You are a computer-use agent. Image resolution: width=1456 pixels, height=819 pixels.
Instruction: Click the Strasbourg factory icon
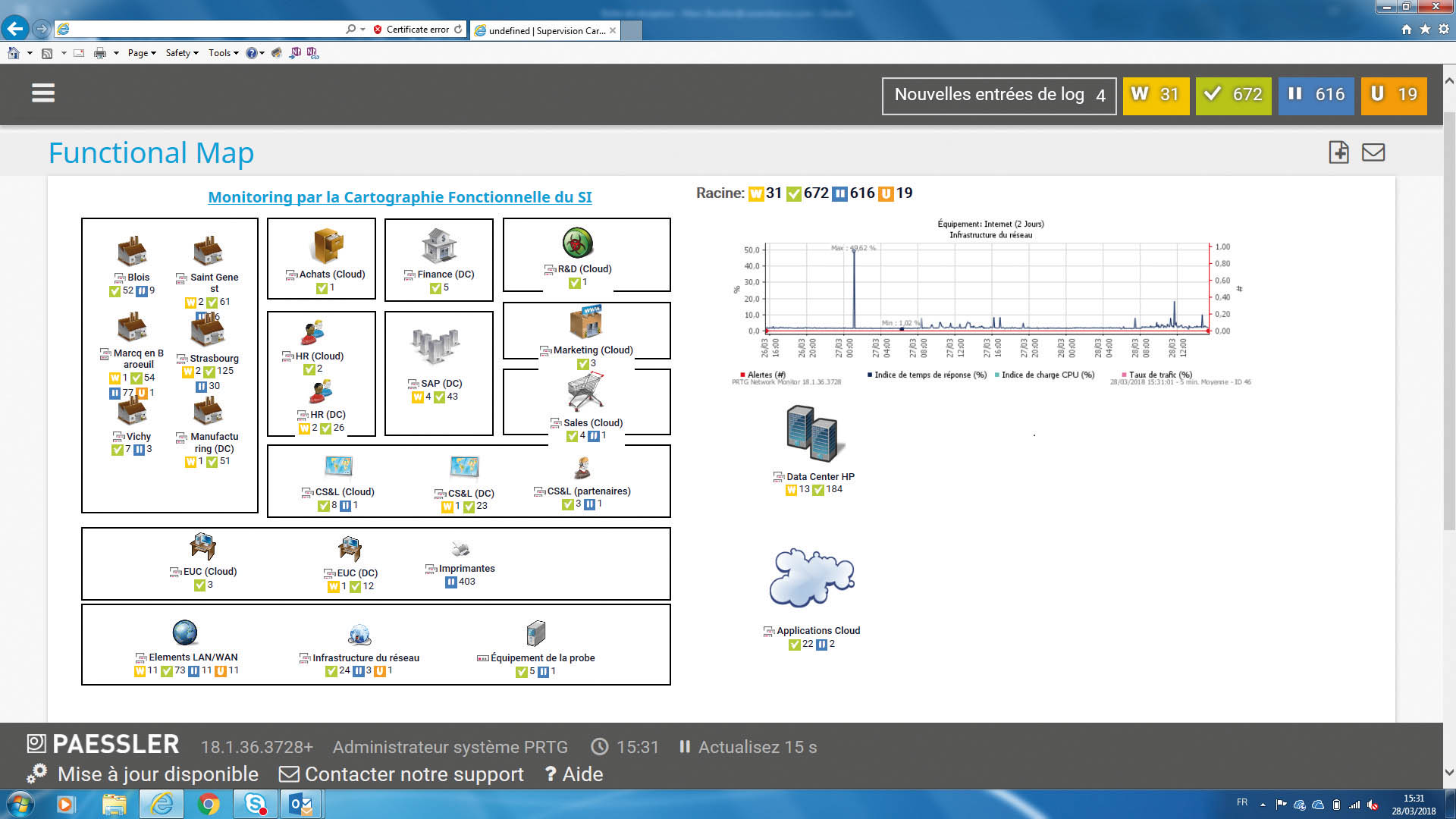[208, 331]
